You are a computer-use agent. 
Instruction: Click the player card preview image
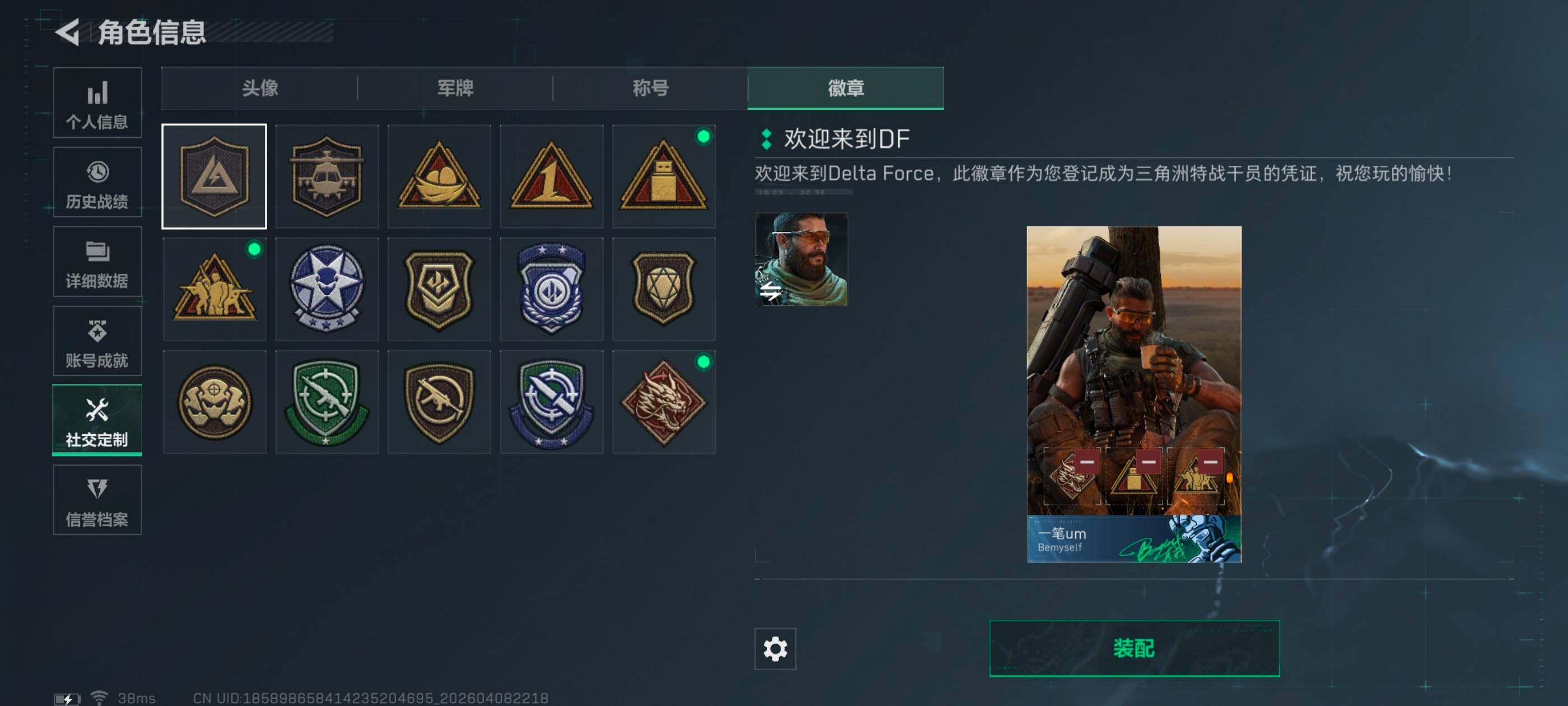coord(1134,394)
